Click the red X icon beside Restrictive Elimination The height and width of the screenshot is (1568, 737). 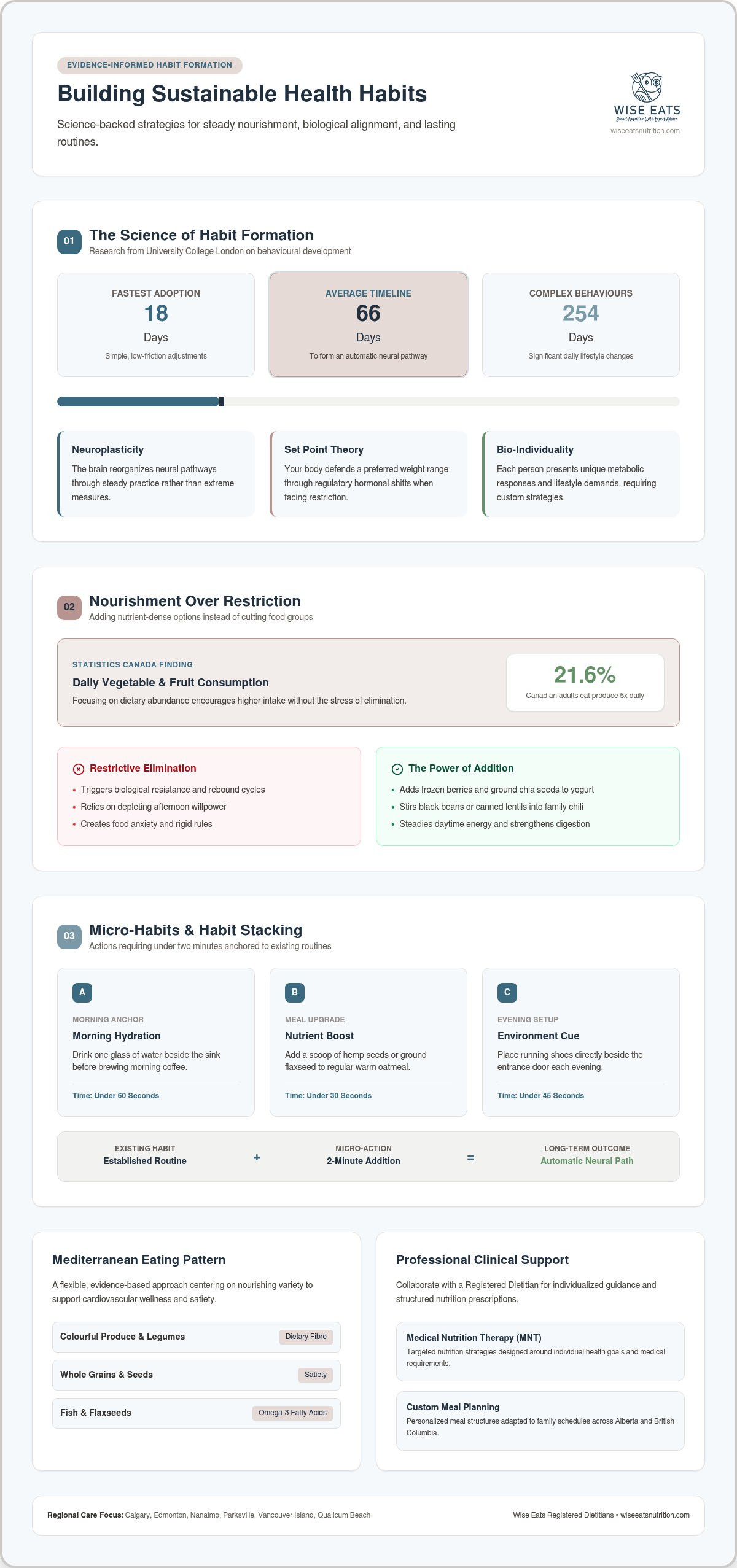tap(79, 769)
